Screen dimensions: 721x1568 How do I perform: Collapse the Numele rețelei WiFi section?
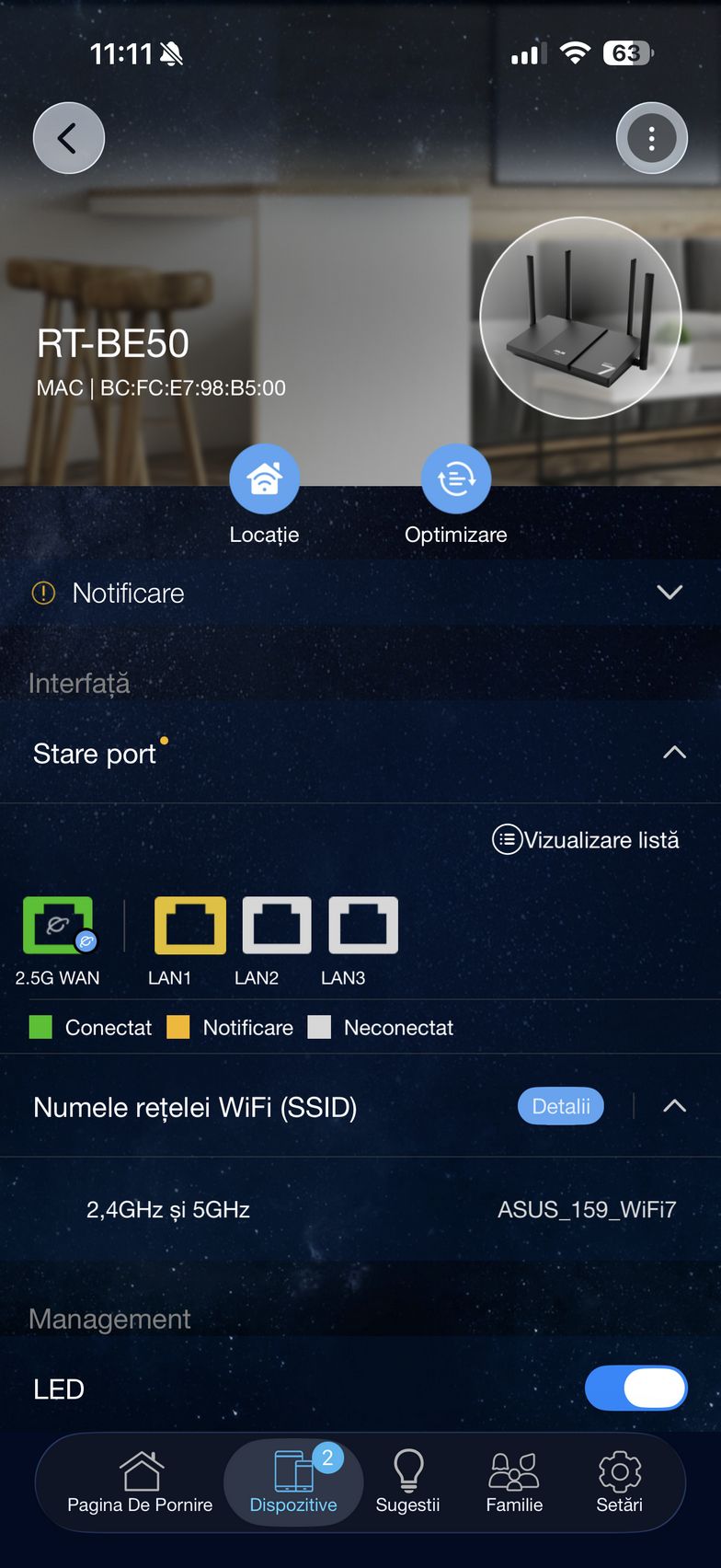pos(674,1106)
